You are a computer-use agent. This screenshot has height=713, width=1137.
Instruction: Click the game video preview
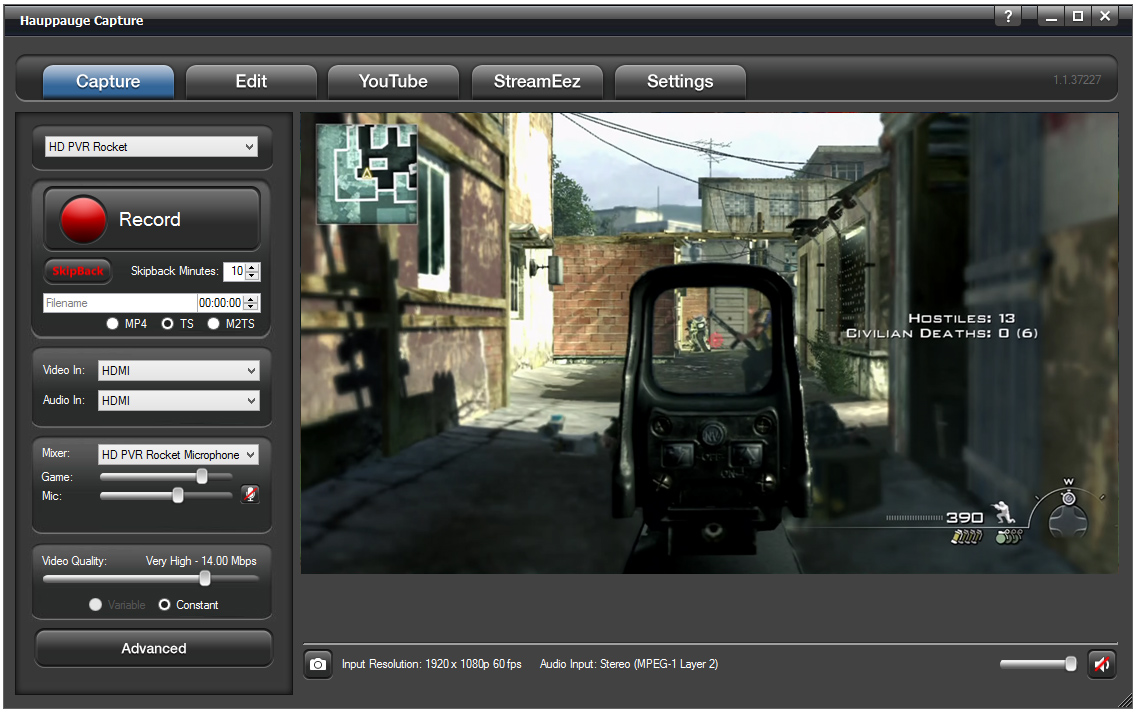tap(709, 343)
